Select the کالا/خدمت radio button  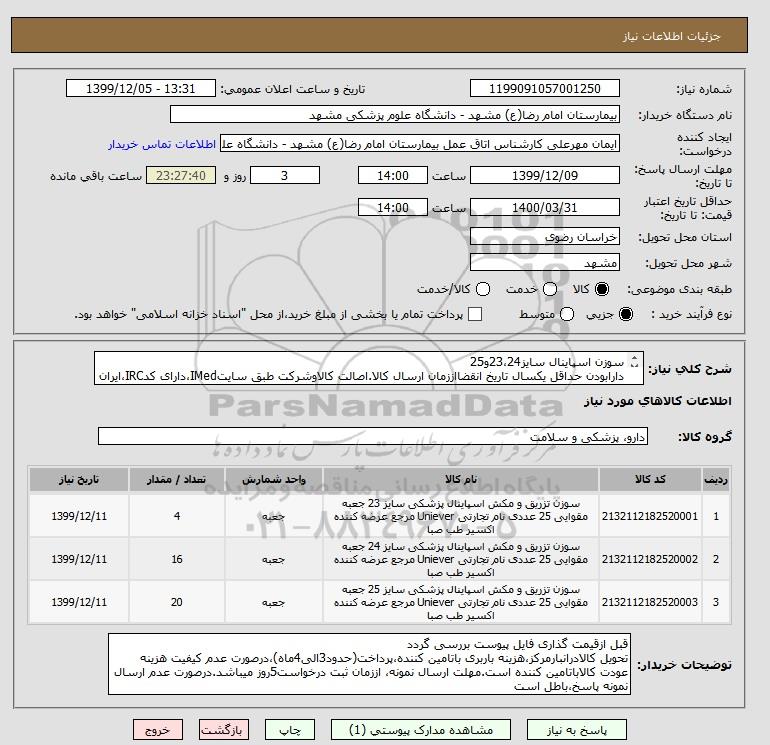483,289
